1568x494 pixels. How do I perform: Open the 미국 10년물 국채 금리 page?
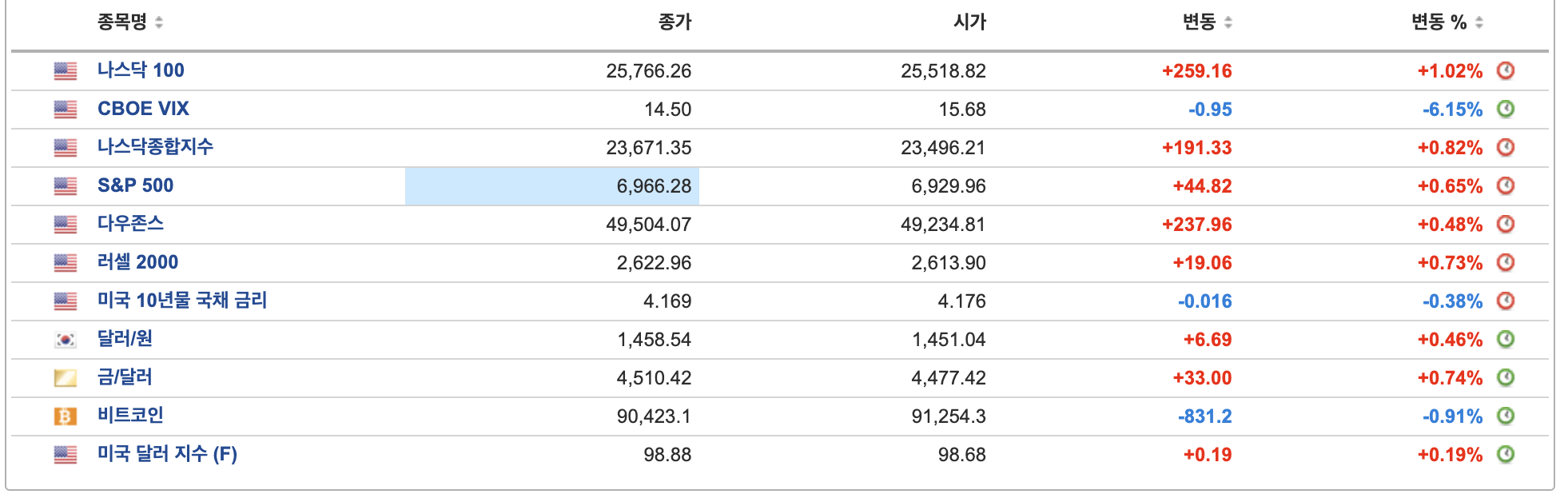coord(182,301)
